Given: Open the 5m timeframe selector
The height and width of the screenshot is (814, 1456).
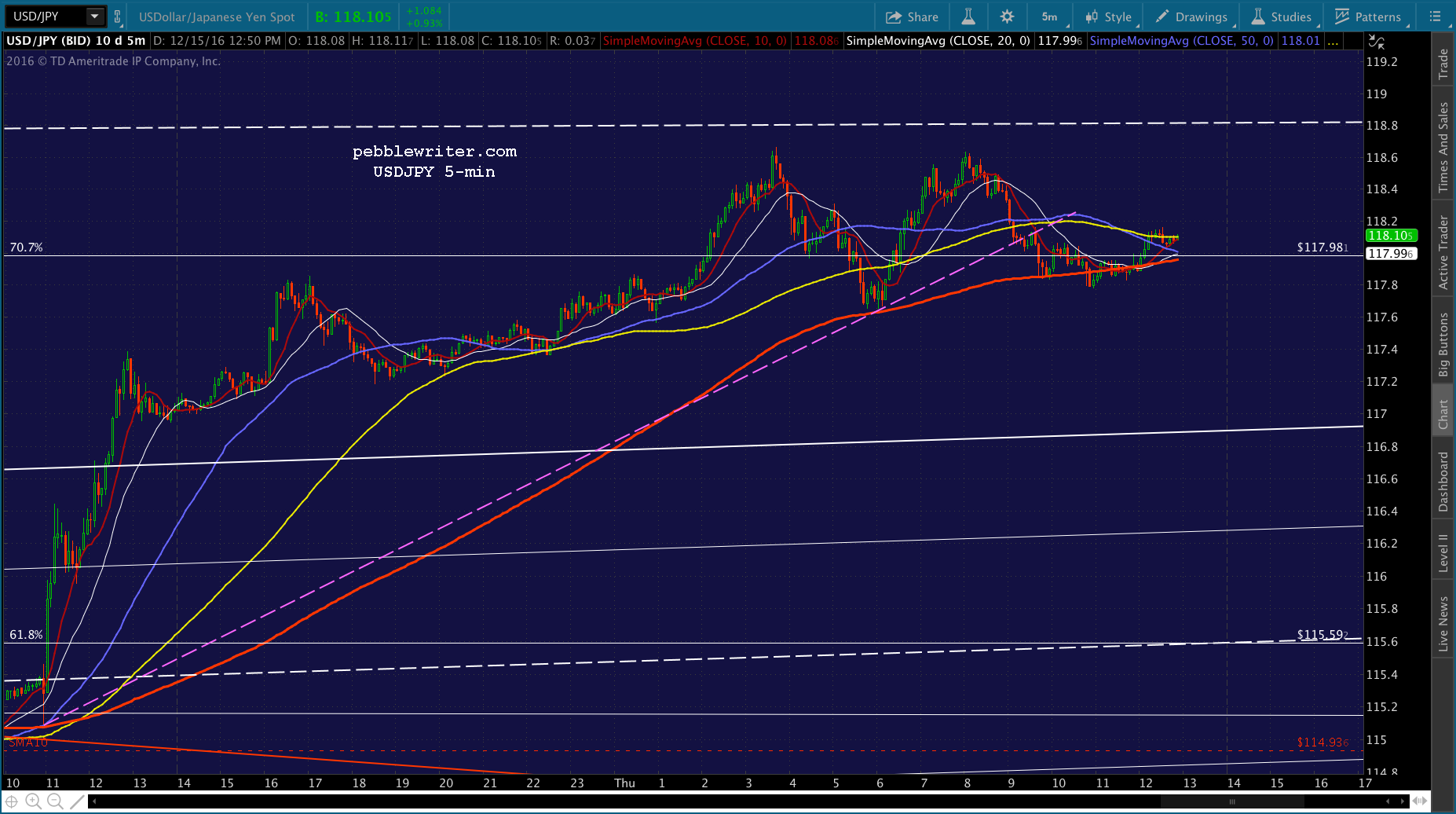Looking at the screenshot, I should click(x=1050, y=16).
